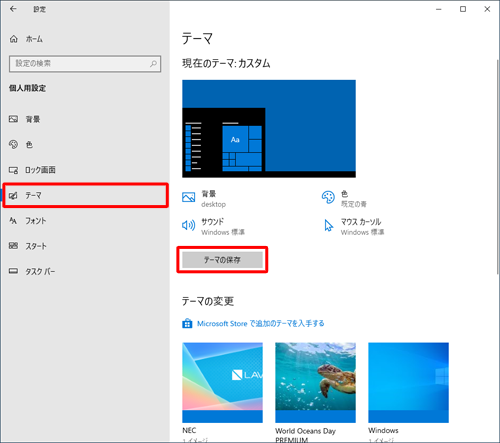The height and width of the screenshot is (443, 500).
Task: Click the 色 palette icon in theme settings
Action: click(328, 197)
